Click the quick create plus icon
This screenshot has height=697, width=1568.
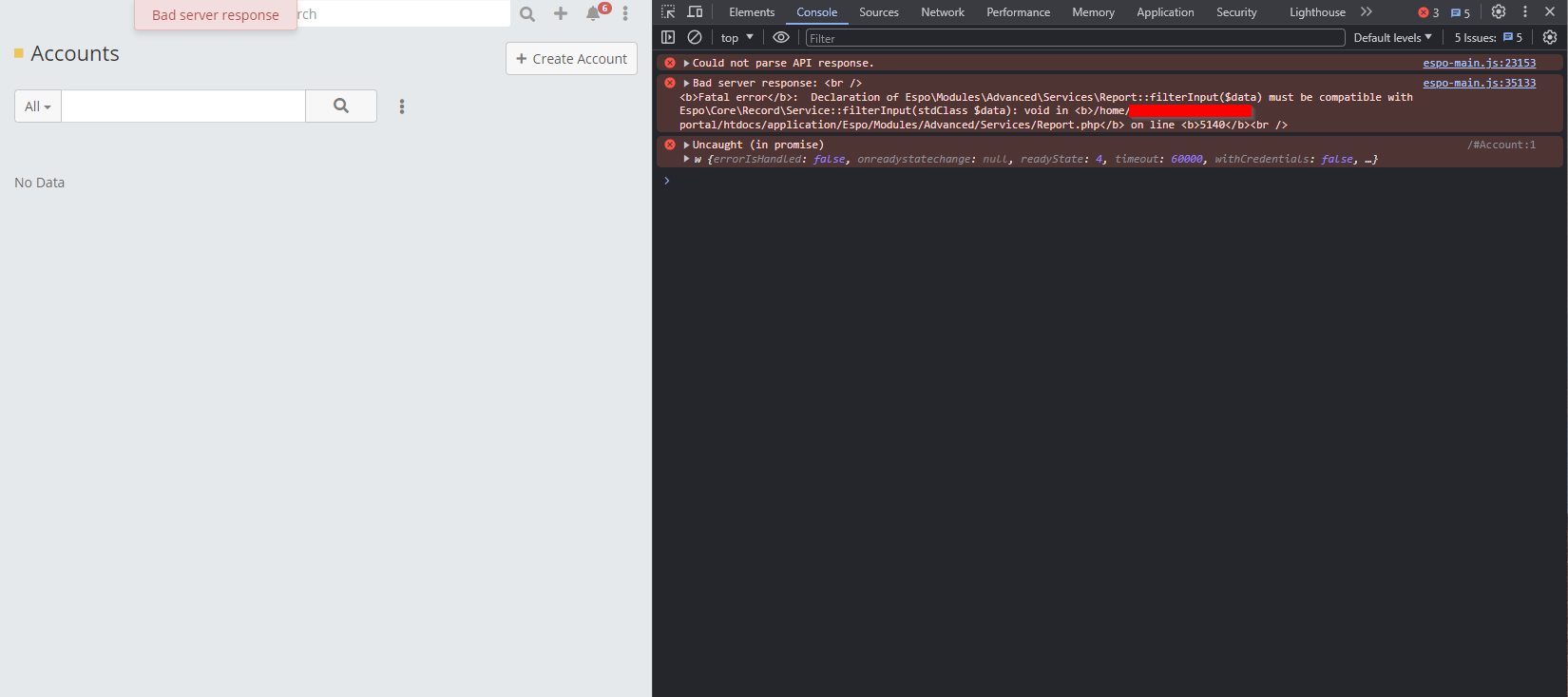click(561, 14)
